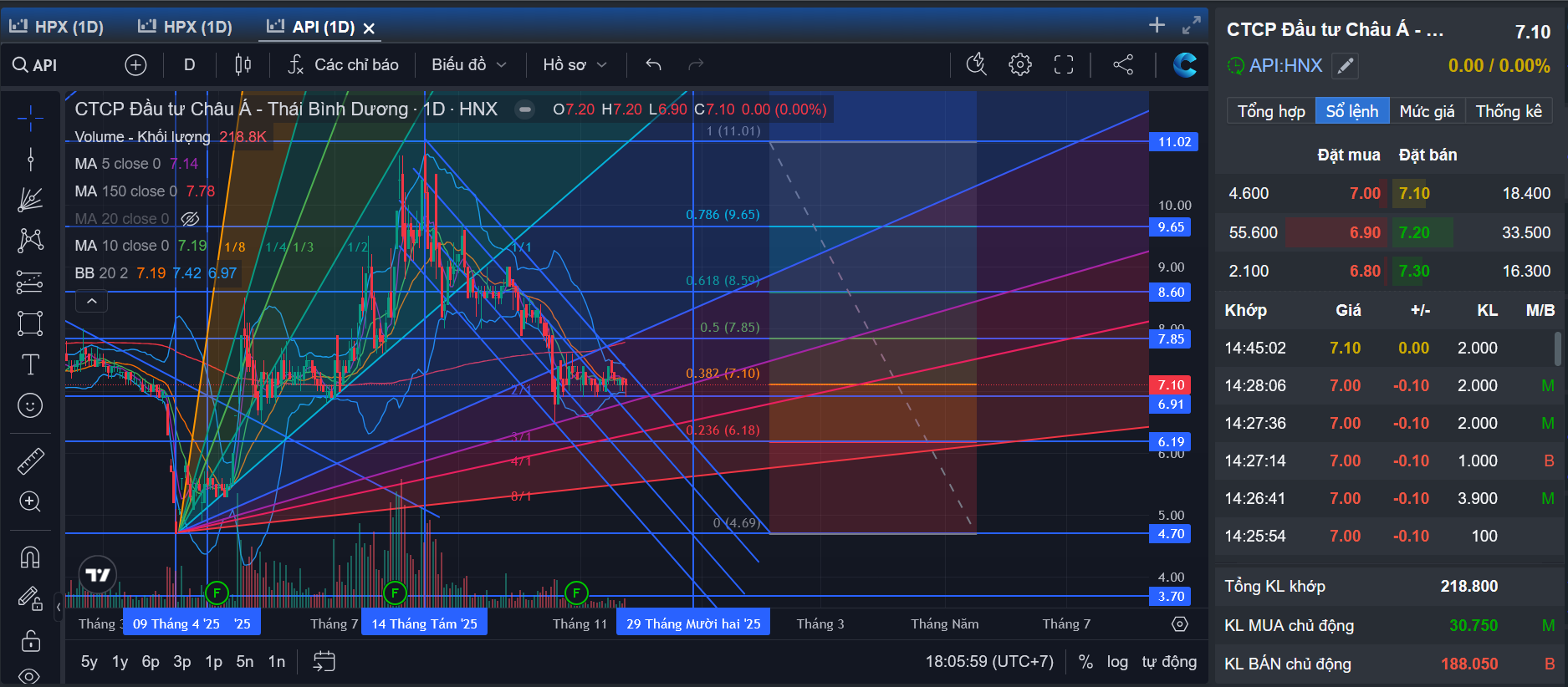Click the pencil edit icon beside API:HNX

click(1346, 66)
